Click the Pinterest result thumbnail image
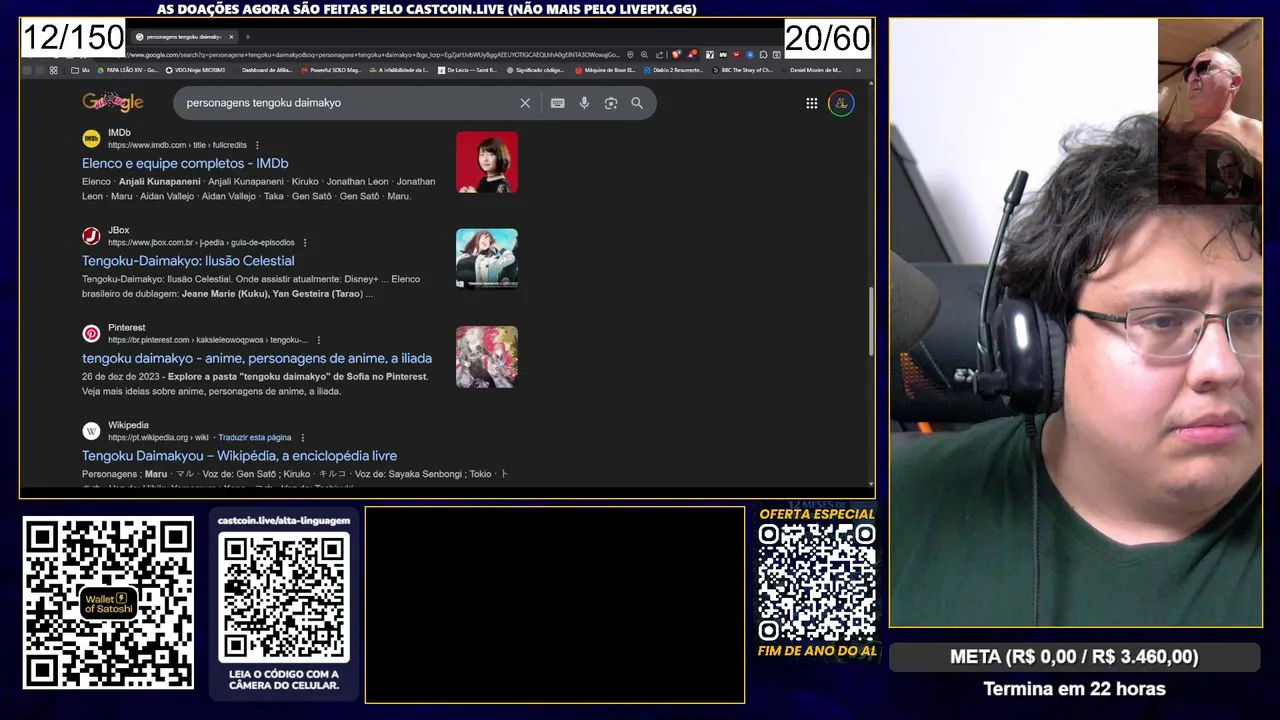The image size is (1280, 720). click(487, 357)
